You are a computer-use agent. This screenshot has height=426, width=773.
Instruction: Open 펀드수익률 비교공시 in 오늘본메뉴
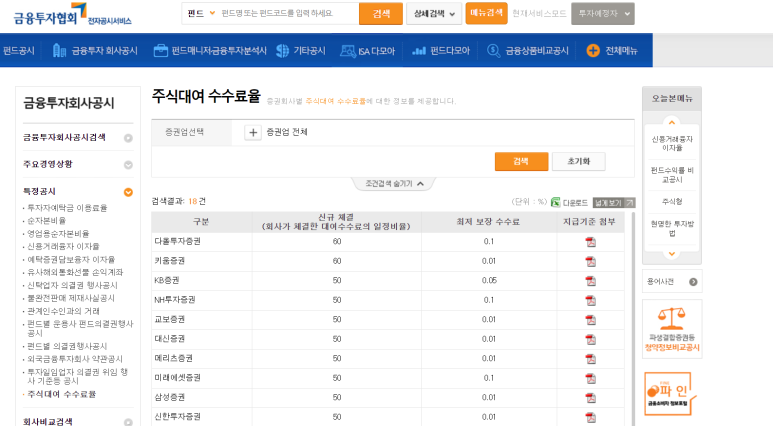click(x=672, y=175)
